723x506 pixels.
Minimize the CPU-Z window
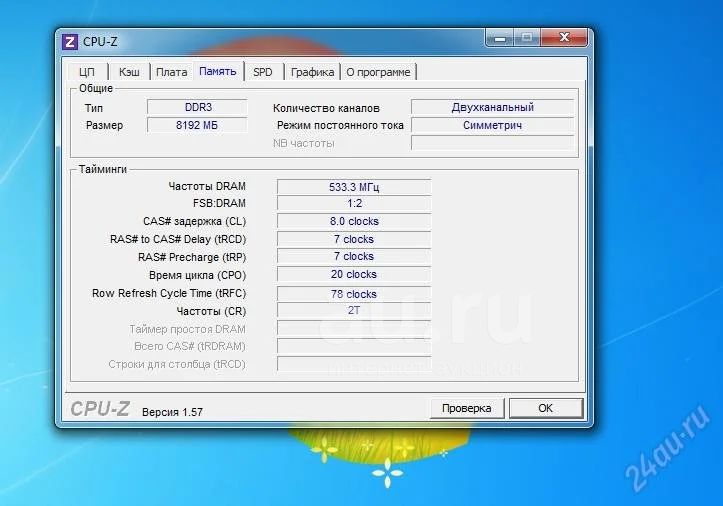point(500,38)
